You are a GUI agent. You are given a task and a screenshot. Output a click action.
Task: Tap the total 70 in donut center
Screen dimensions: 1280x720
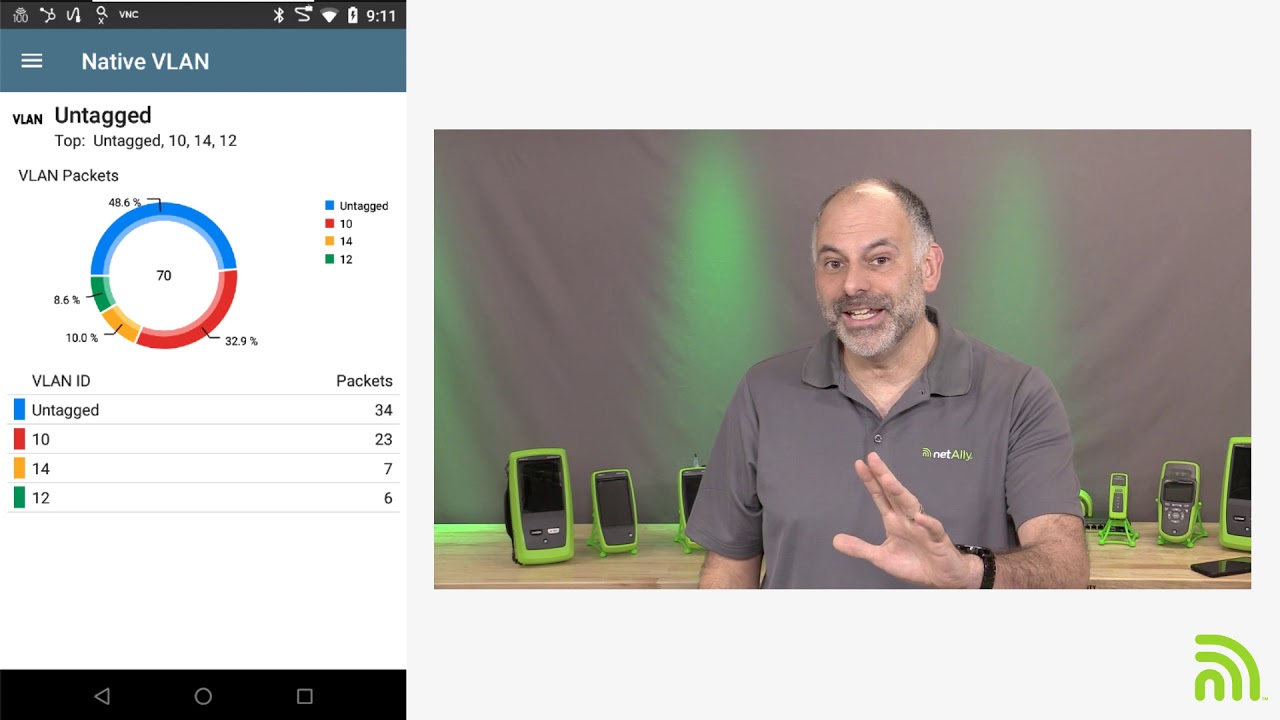(x=164, y=275)
